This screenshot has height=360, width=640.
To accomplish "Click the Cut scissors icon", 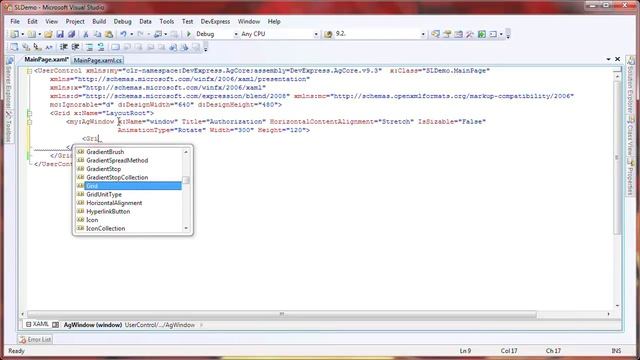I will coord(86,34).
